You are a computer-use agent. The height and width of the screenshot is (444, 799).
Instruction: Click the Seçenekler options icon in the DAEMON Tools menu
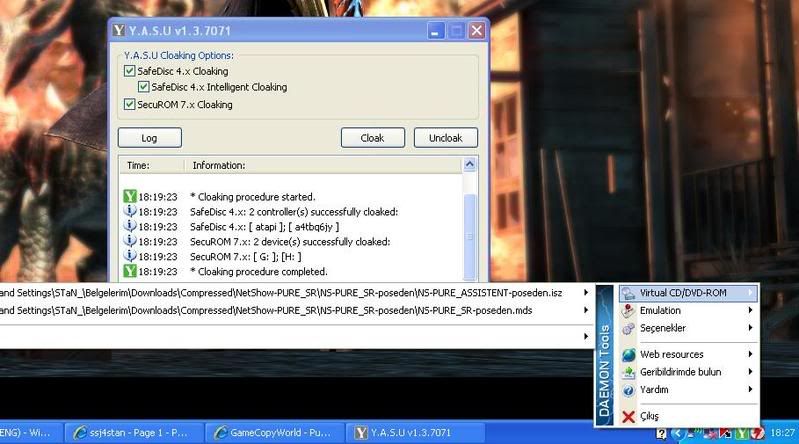(x=629, y=328)
